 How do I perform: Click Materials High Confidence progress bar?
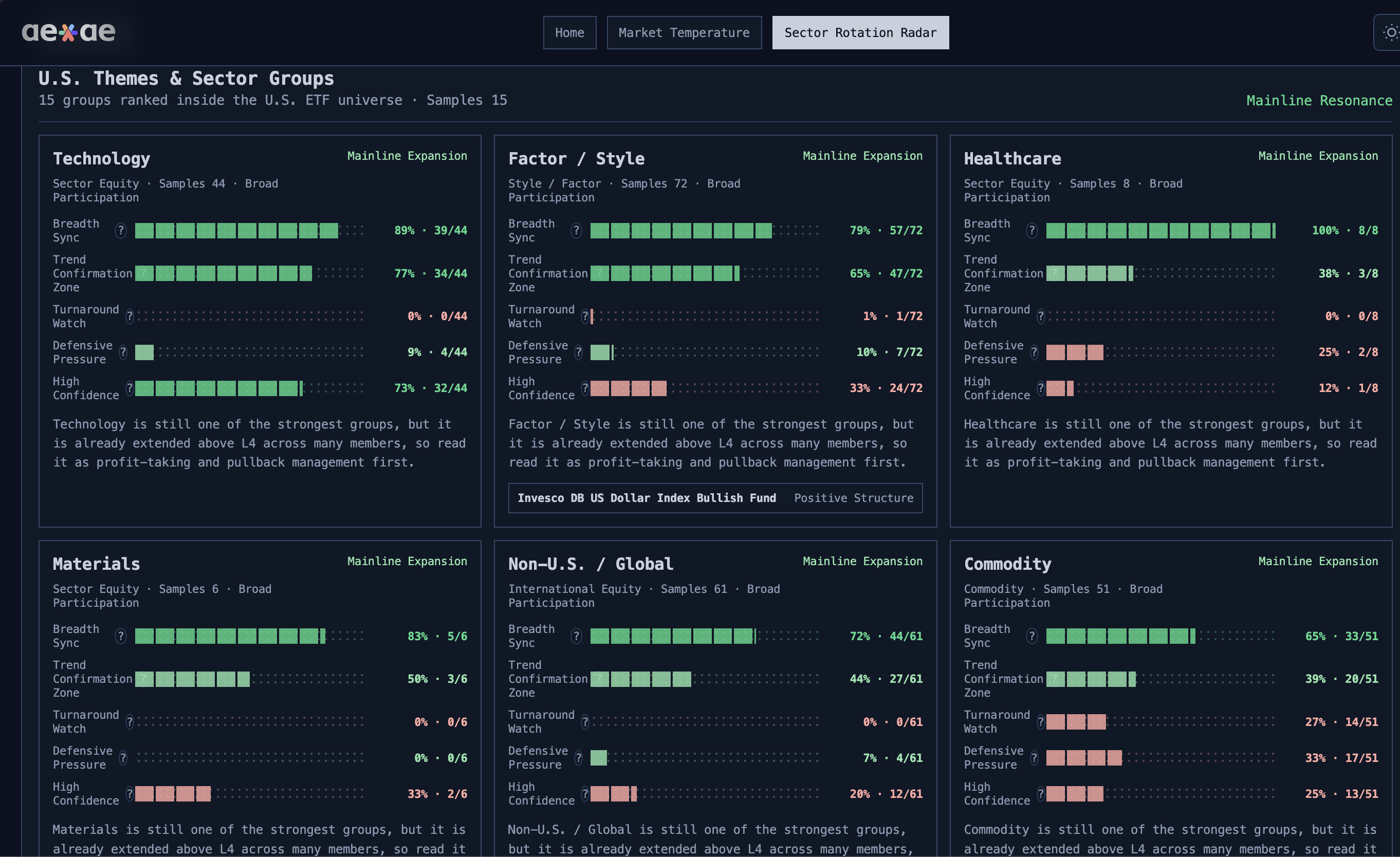click(x=249, y=793)
